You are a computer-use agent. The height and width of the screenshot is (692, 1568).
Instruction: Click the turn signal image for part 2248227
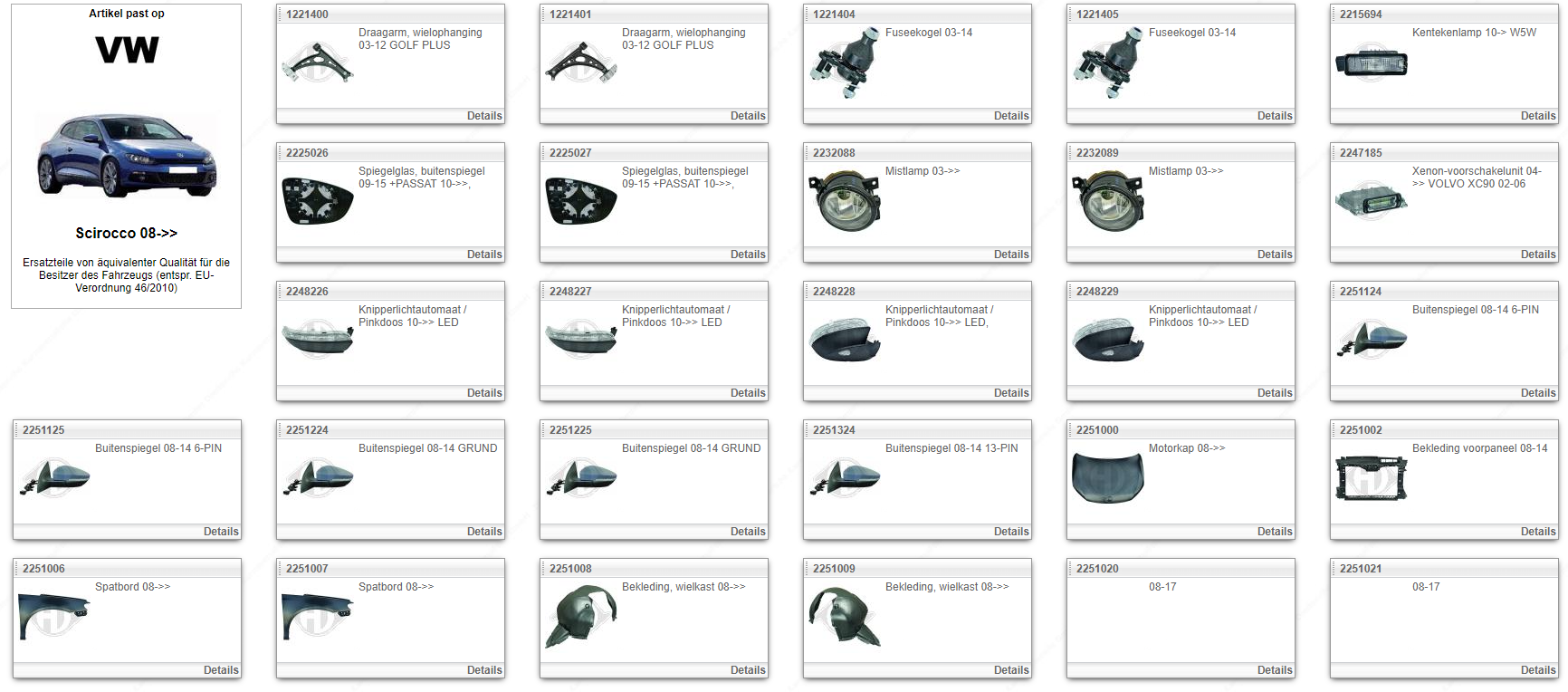[580, 339]
